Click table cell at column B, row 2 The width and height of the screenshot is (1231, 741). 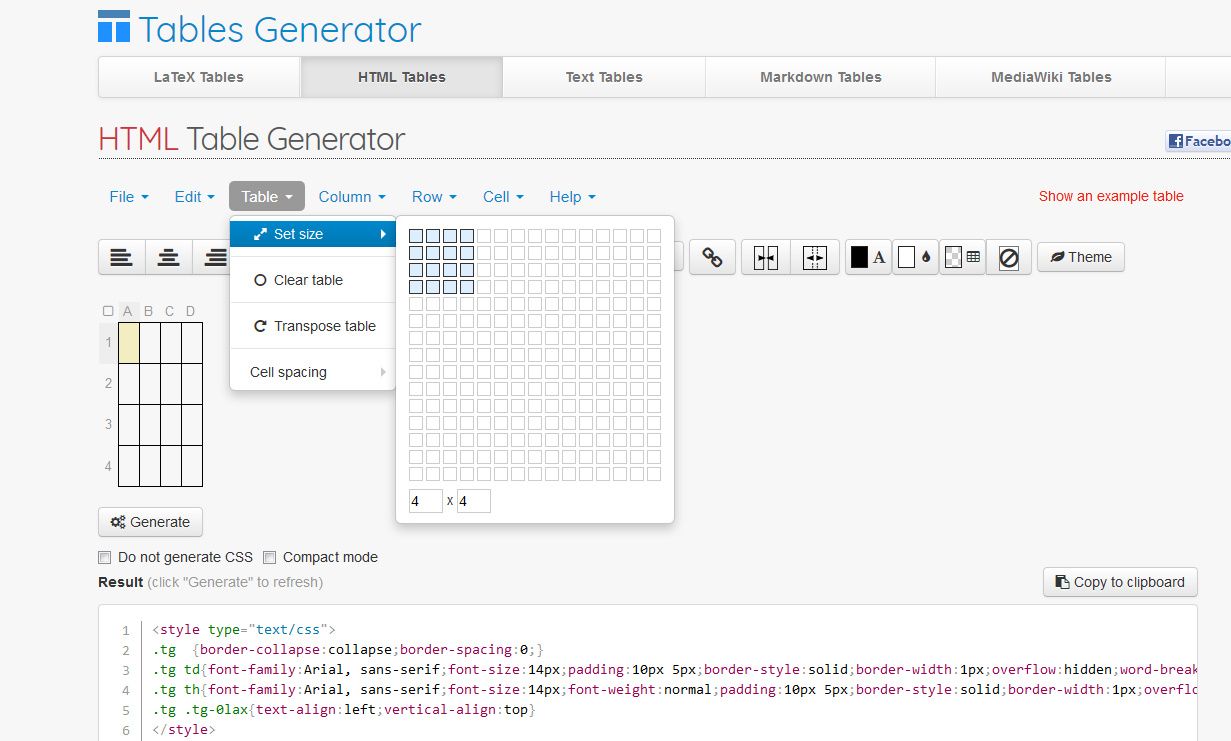150,383
